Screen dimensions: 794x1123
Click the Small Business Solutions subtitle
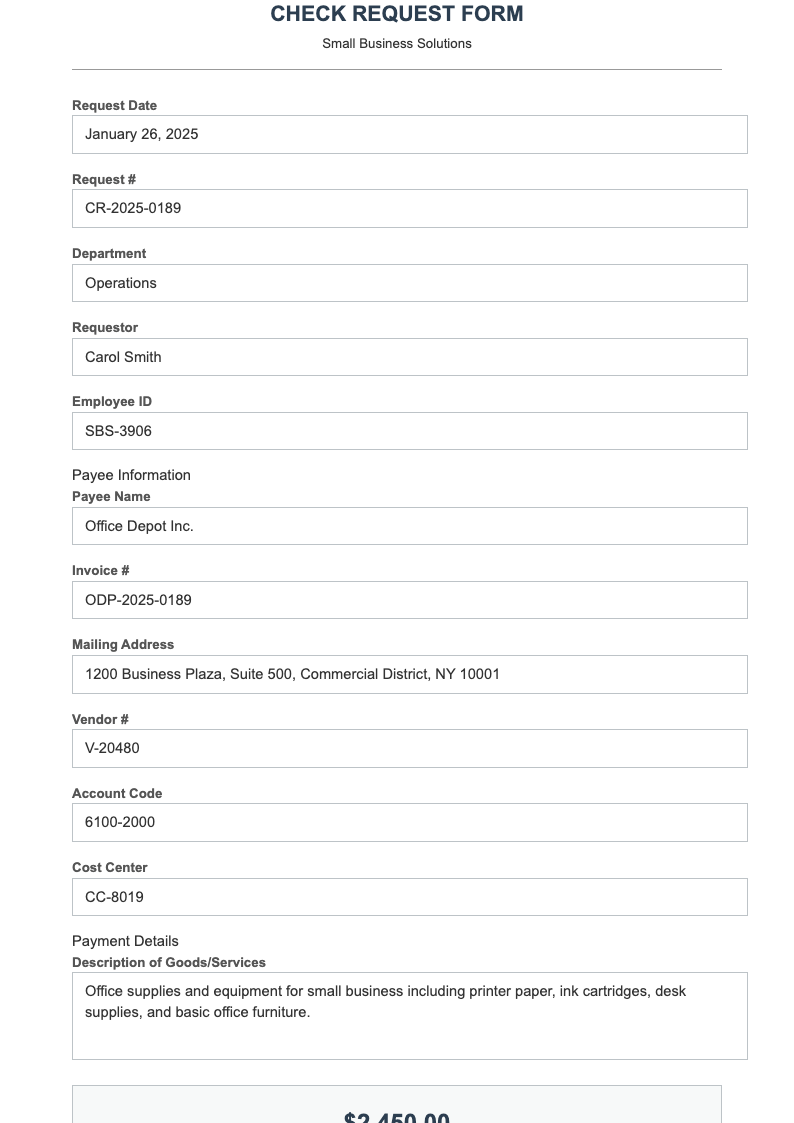point(397,43)
